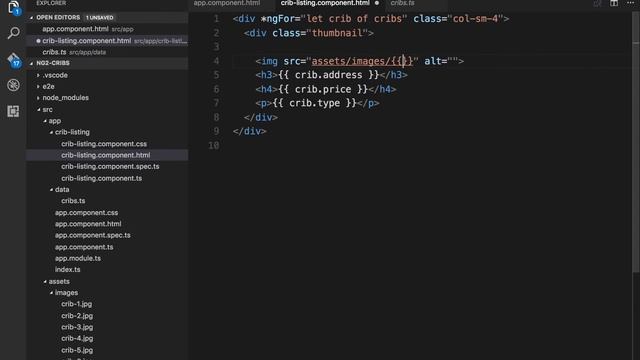Switch to crib-listing.component.html tab
This screenshot has height=360, width=640.
click(325, 3)
